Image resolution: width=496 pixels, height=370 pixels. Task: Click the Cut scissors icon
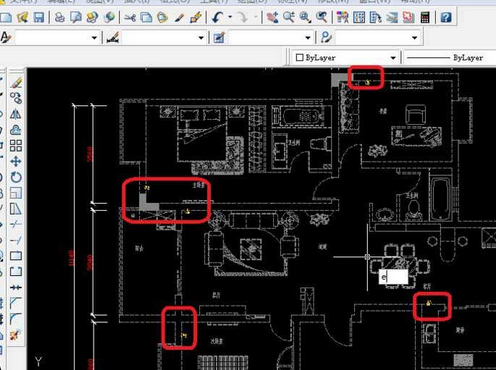tap(130, 17)
